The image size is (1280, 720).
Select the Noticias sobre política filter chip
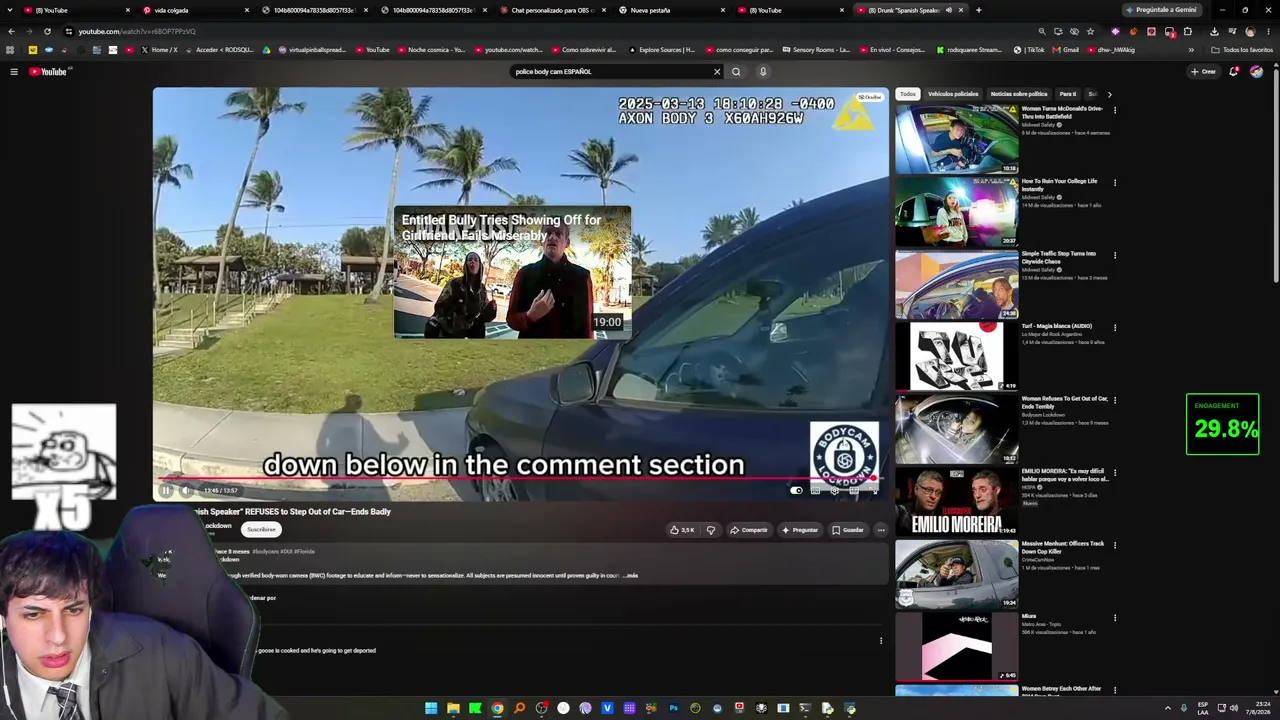pyautogui.click(x=1019, y=94)
